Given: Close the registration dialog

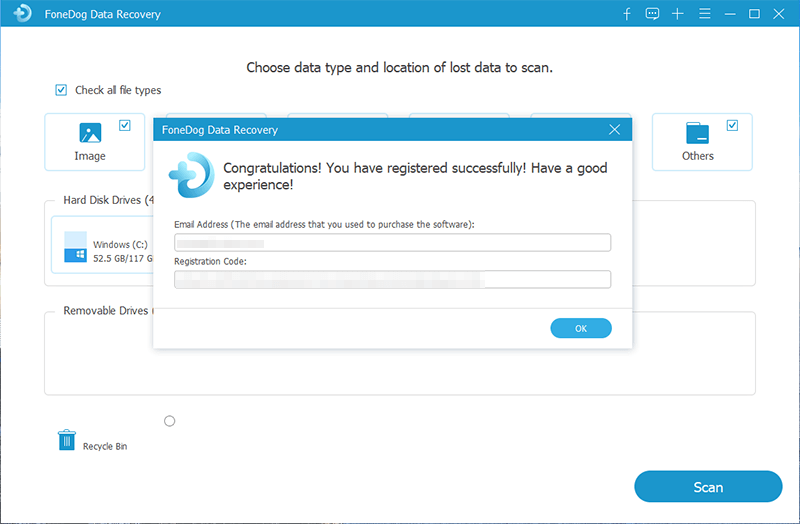Looking at the screenshot, I should click(x=614, y=130).
